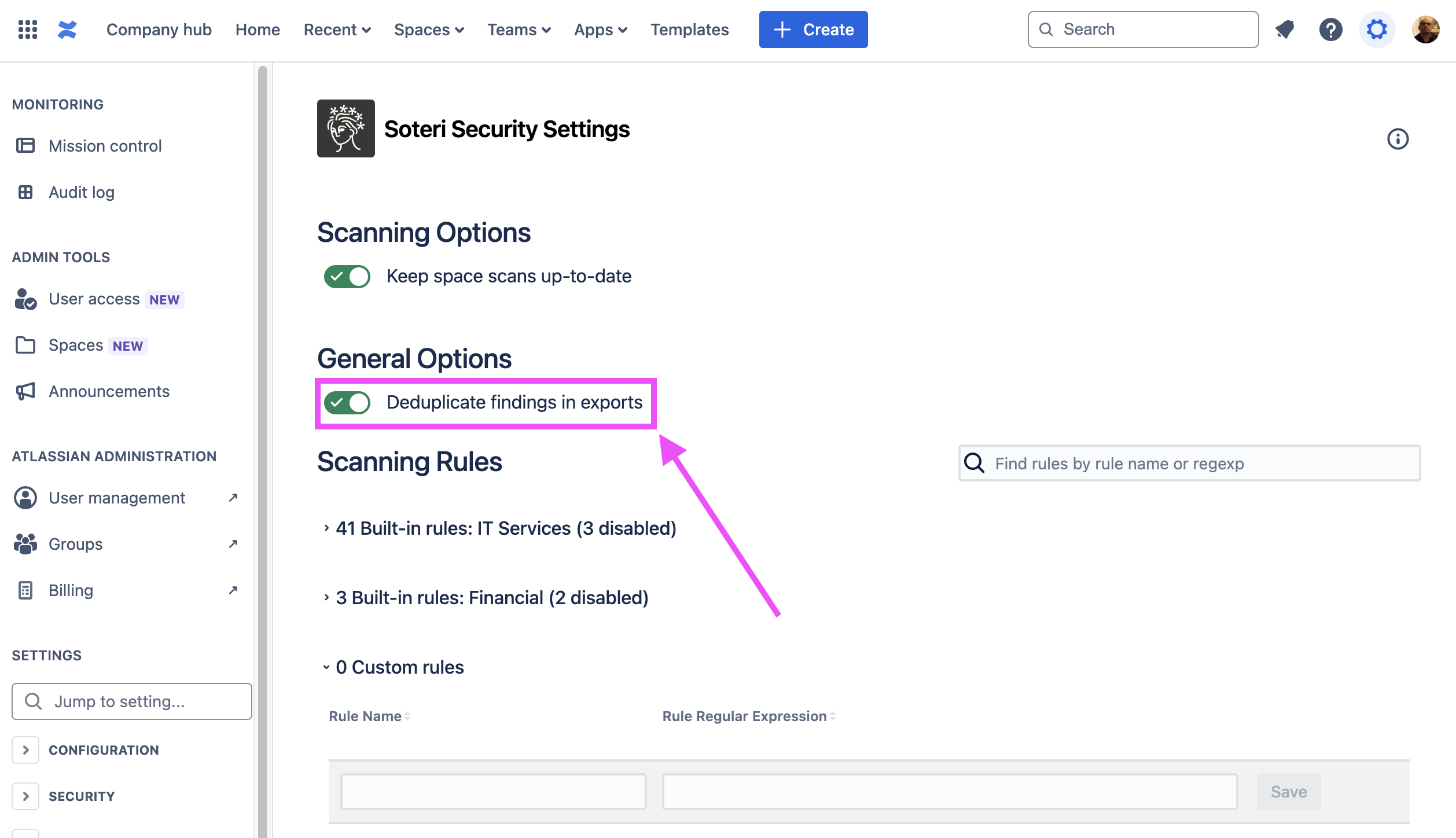Click the Billing calculator icon
The width and height of the screenshot is (1456, 838).
coord(25,590)
